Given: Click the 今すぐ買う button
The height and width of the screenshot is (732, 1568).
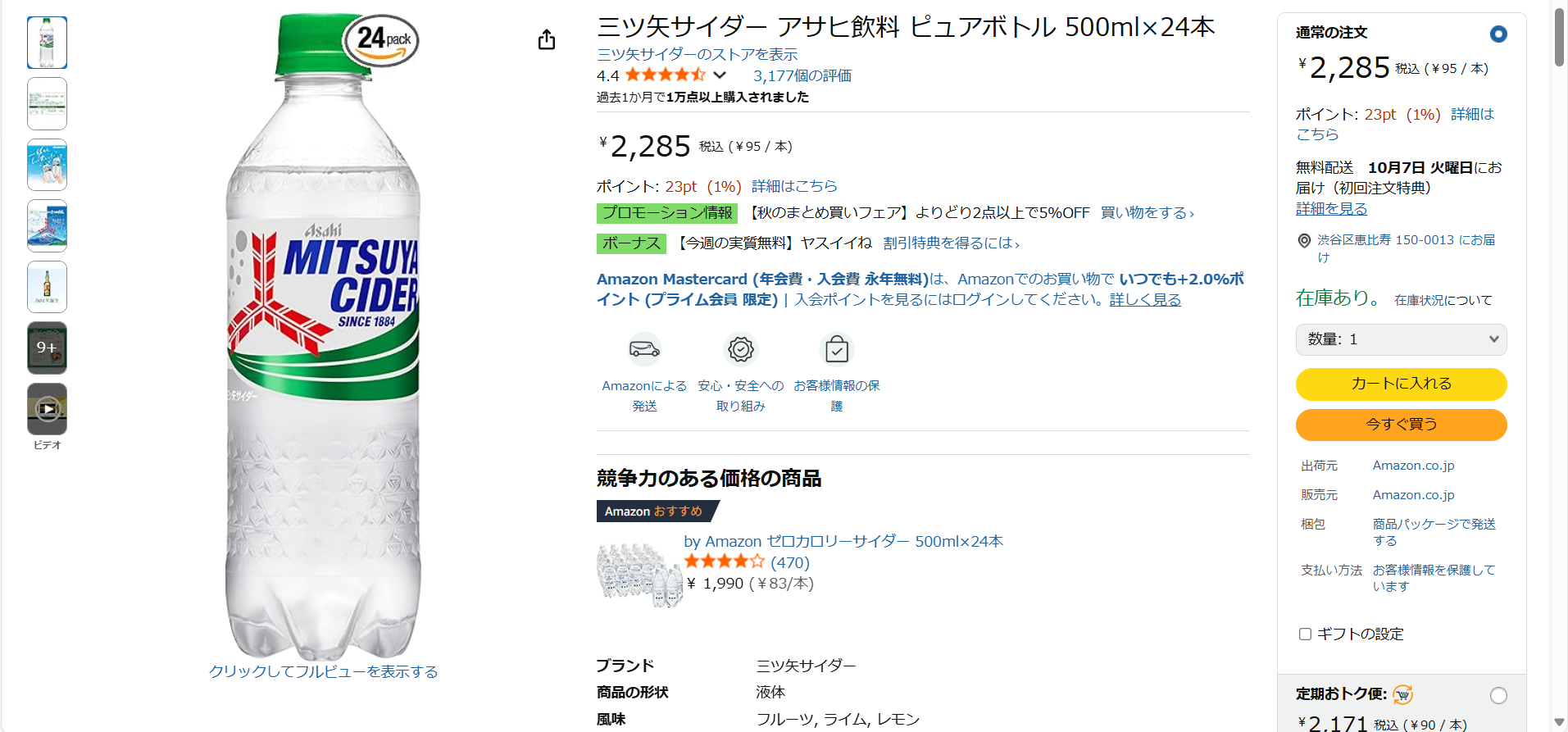Looking at the screenshot, I should [x=1401, y=425].
